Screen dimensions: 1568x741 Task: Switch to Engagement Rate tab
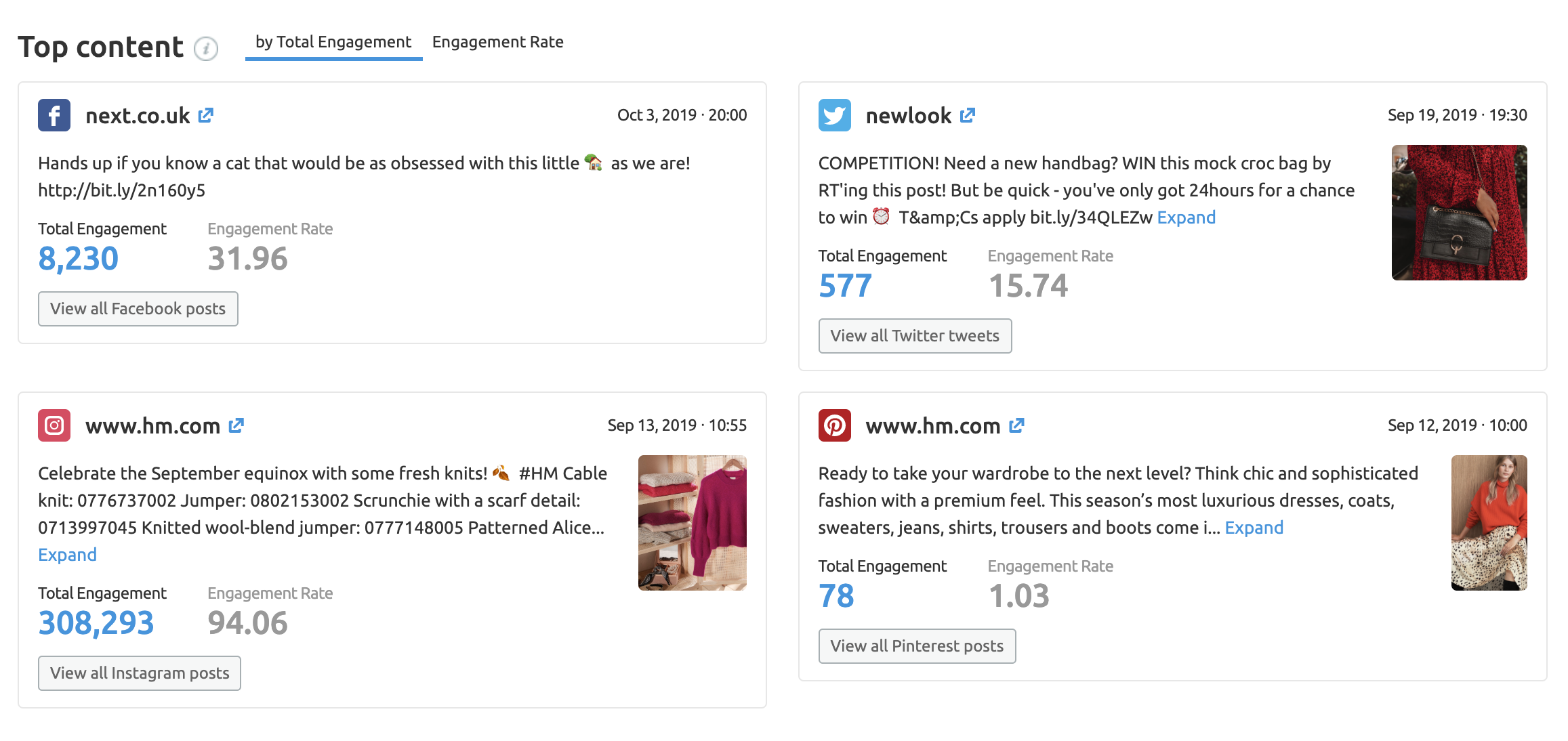(x=498, y=43)
